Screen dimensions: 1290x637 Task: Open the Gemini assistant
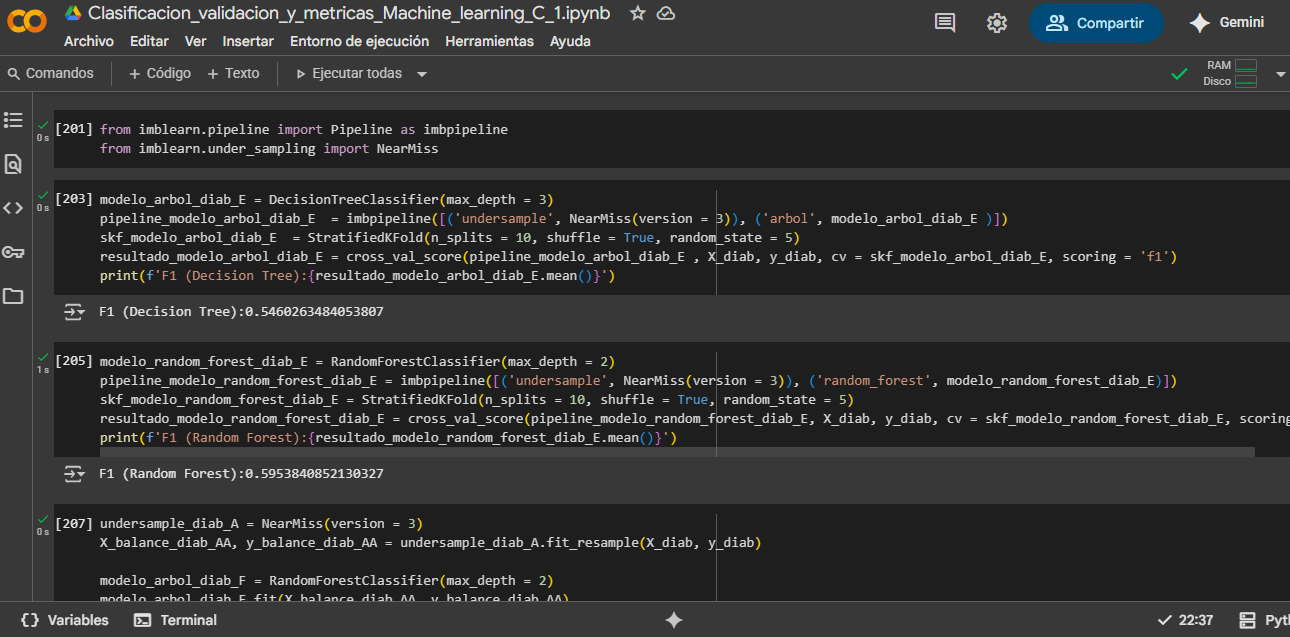point(1226,23)
